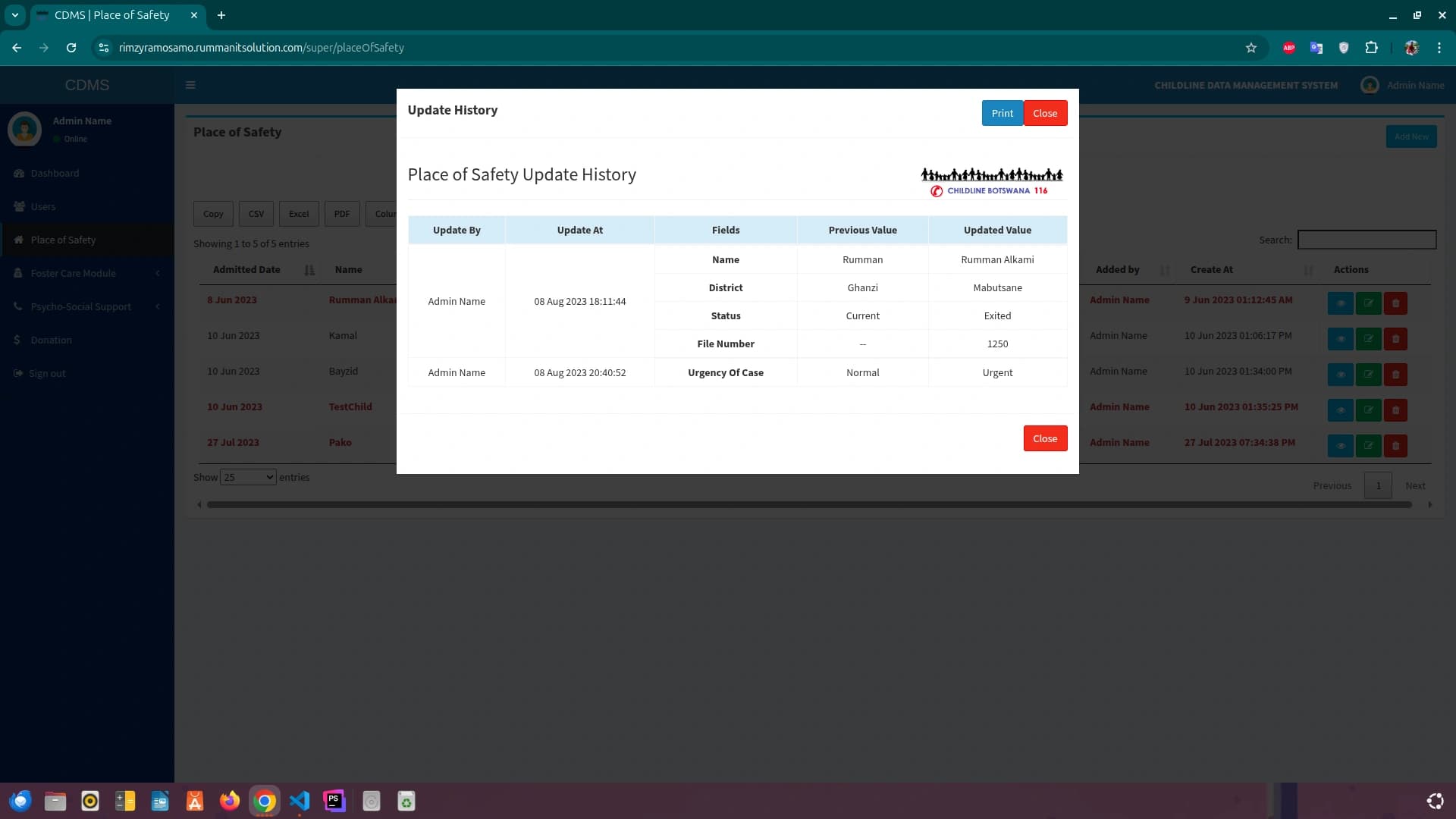This screenshot has height=819, width=1456.
Task: Edit the Bayzid record
Action: (x=1368, y=375)
